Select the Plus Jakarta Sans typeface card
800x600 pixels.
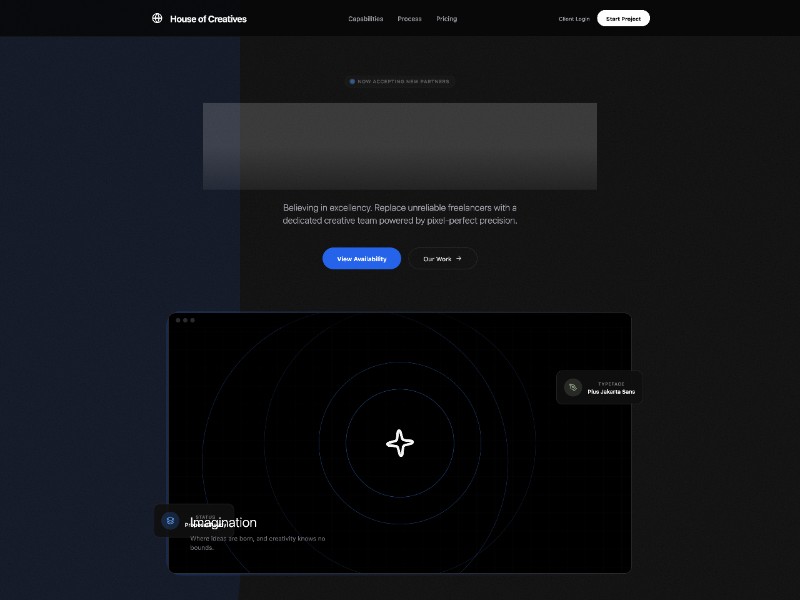pos(600,387)
